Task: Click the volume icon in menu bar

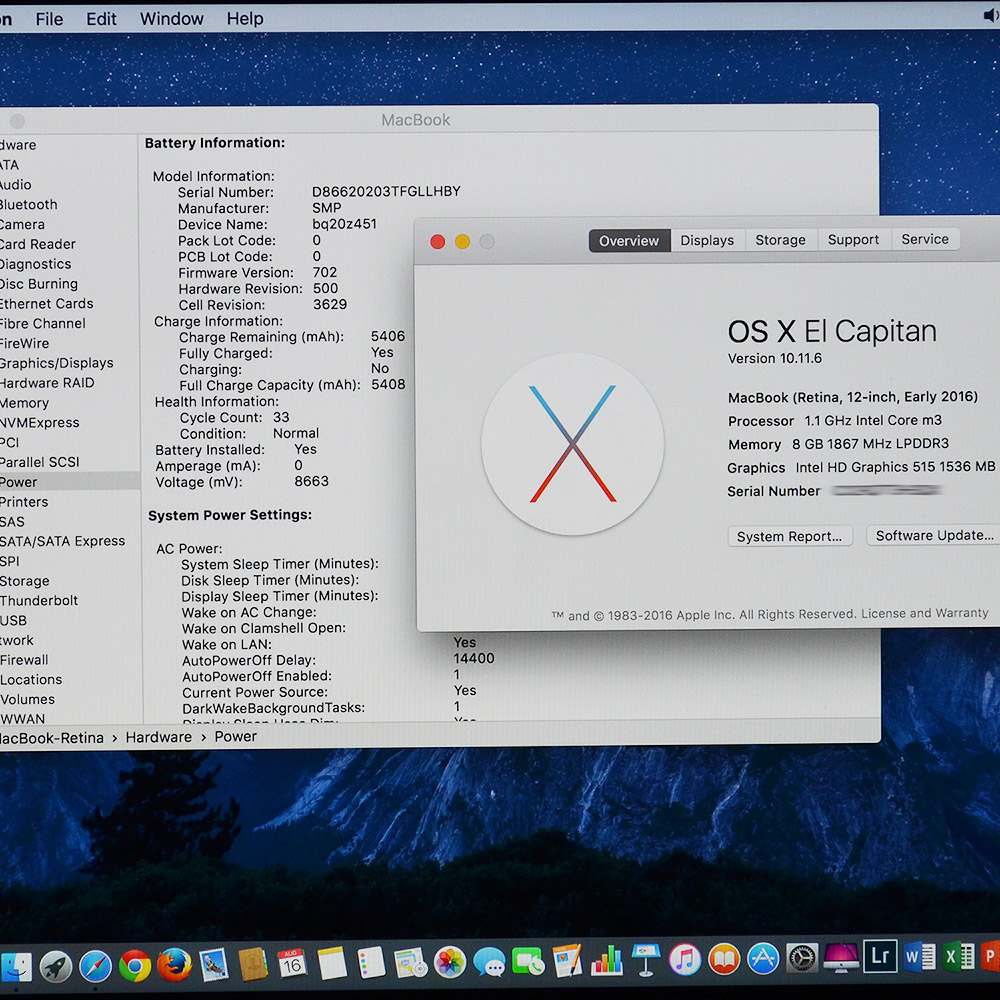Action: point(992,16)
